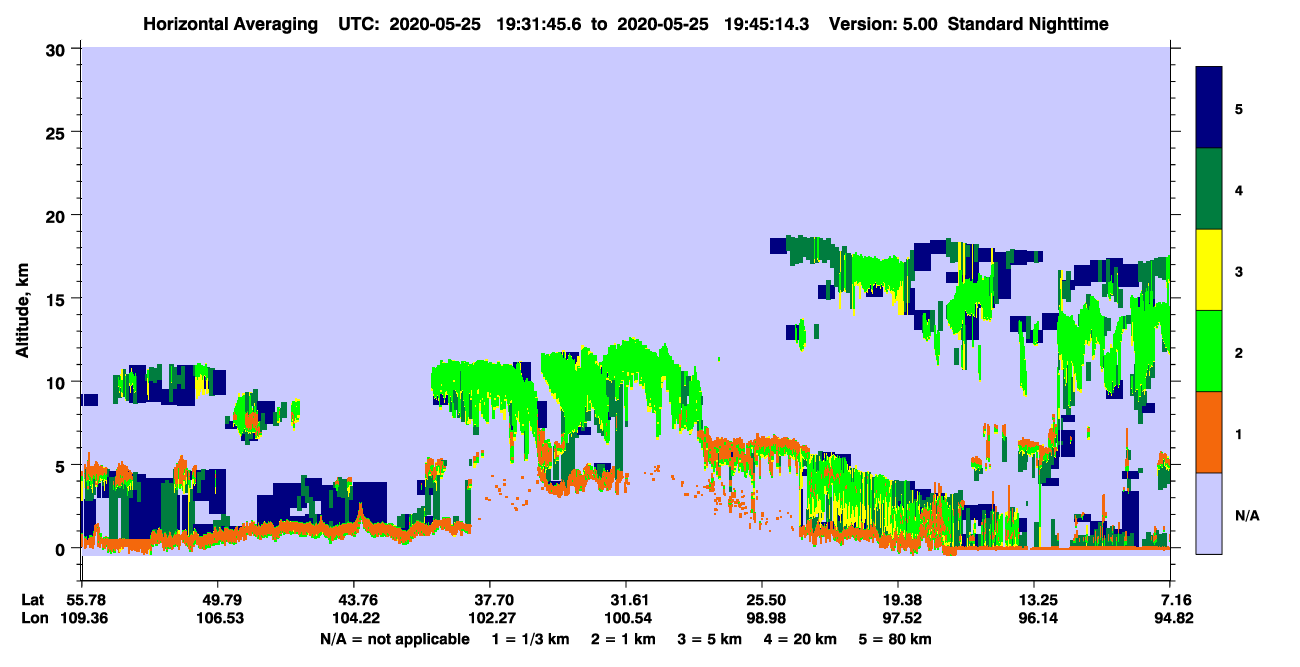Click the y-axis tick label 20
Viewport: 1300px width, 667px height.
pyautogui.click(x=58, y=215)
